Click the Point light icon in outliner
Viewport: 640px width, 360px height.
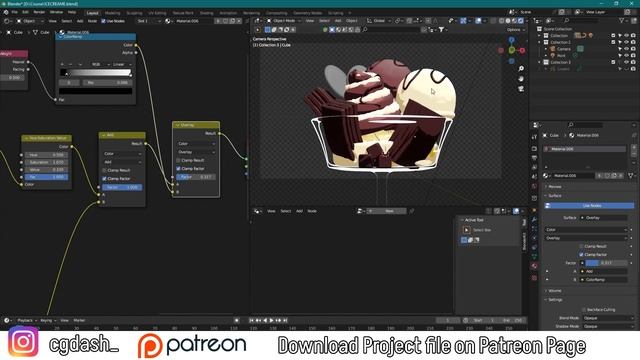(x=553, y=56)
